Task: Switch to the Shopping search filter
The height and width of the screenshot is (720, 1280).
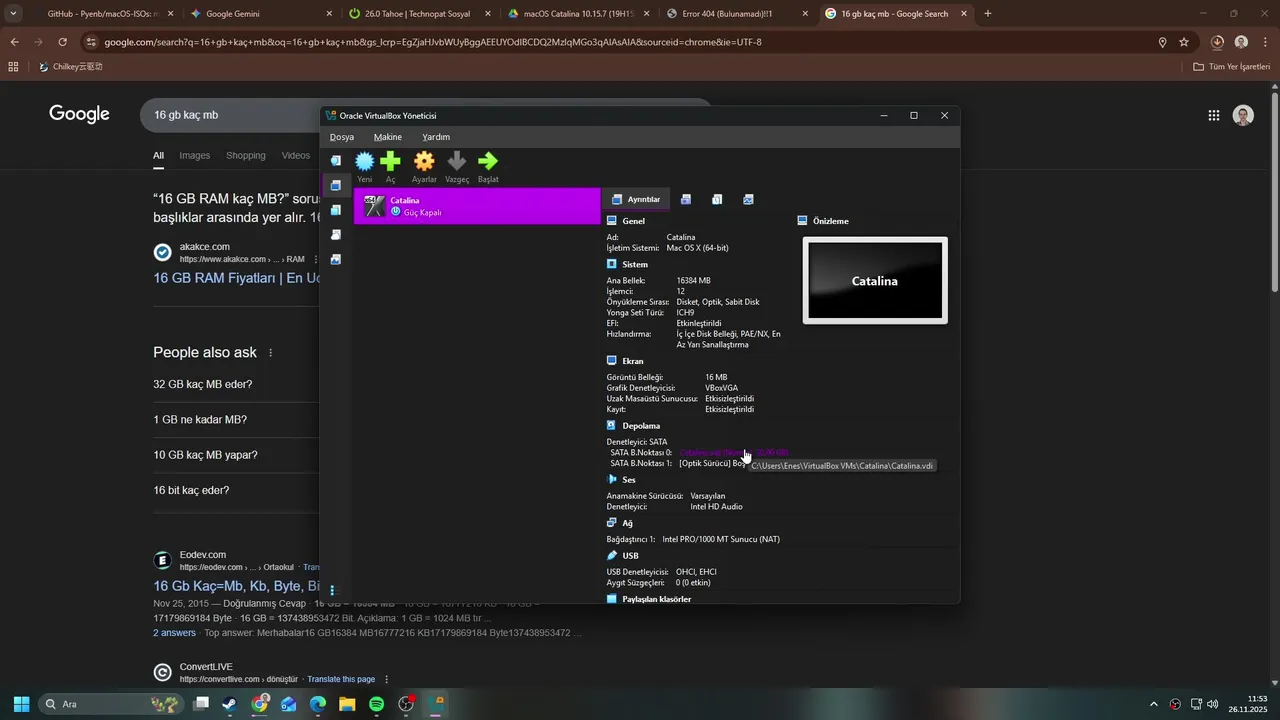Action: tap(246, 155)
